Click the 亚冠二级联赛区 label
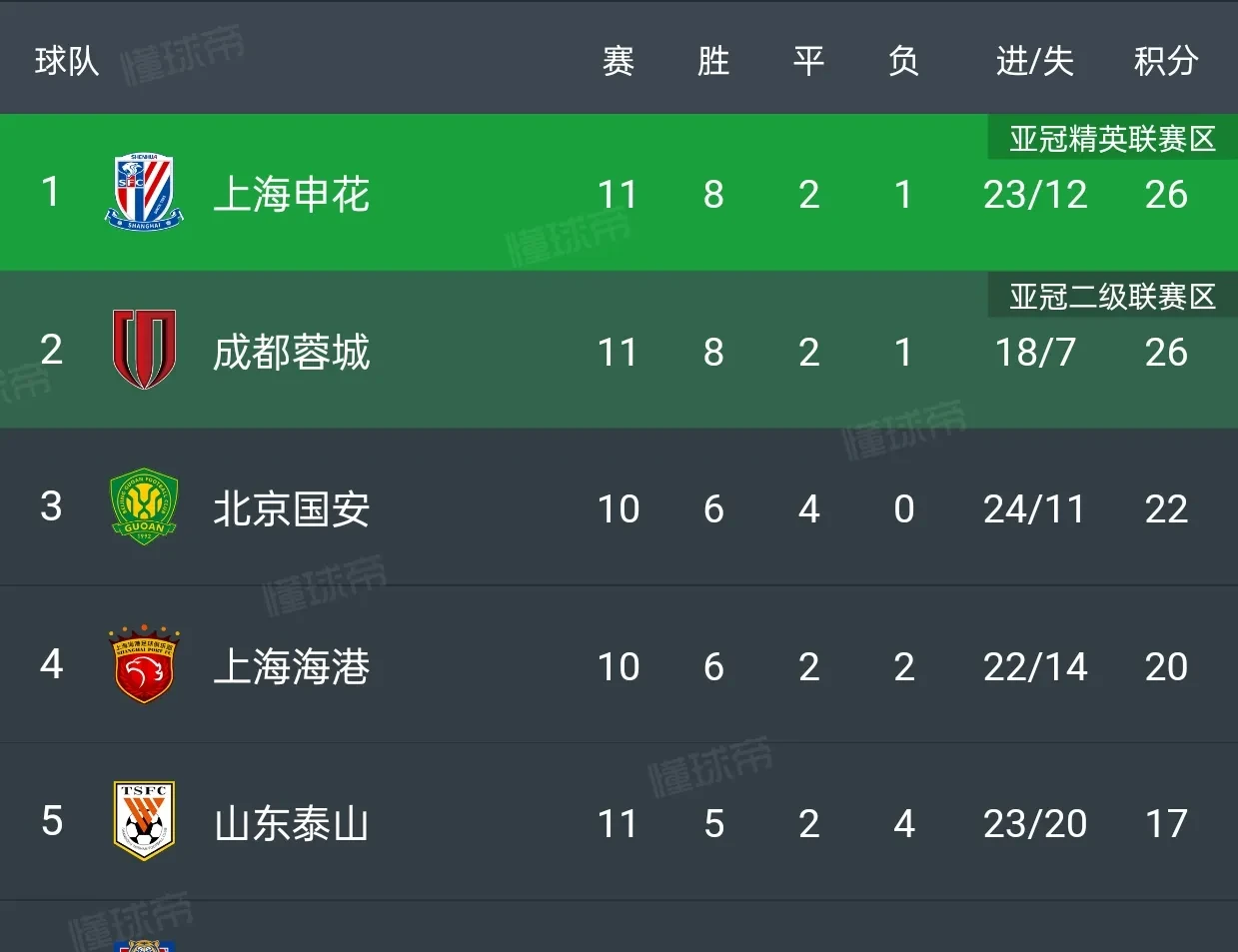The height and width of the screenshot is (952, 1238). click(x=1111, y=296)
